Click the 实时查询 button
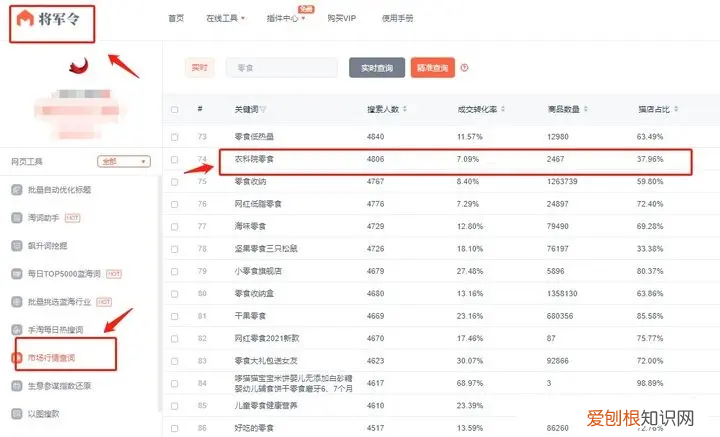720x437 pixels. click(x=377, y=68)
